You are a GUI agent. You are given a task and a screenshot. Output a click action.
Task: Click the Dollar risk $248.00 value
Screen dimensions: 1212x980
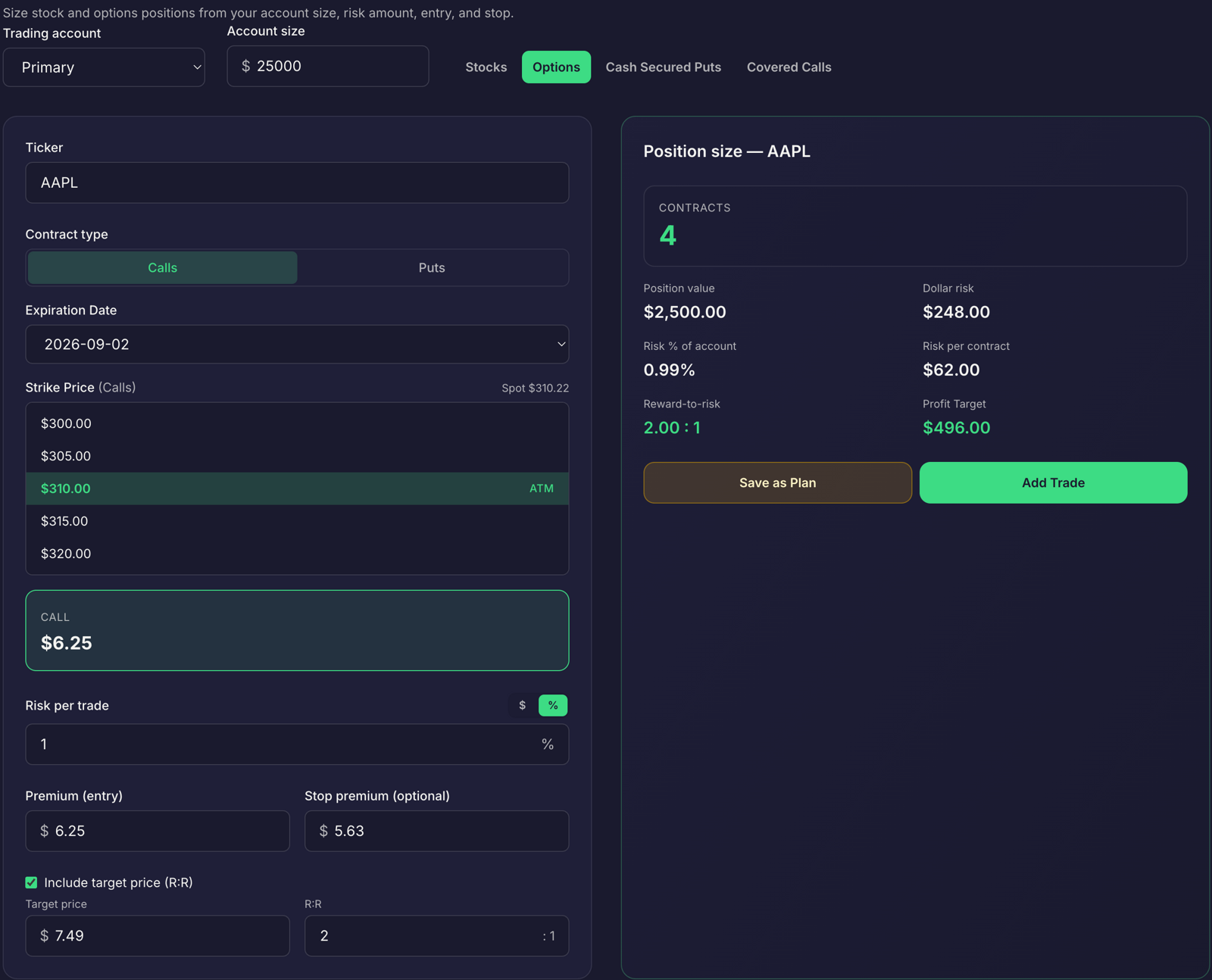[956, 312]
